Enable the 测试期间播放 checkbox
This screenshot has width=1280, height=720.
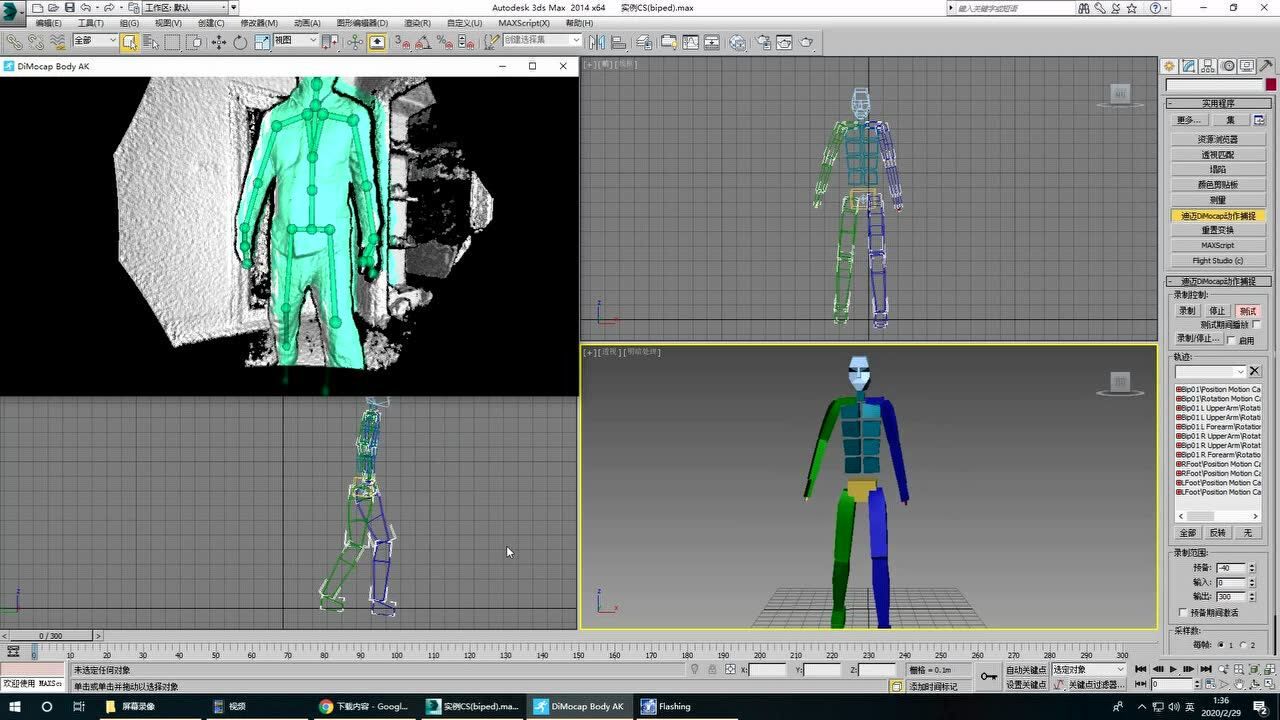tap(1256, 325)
